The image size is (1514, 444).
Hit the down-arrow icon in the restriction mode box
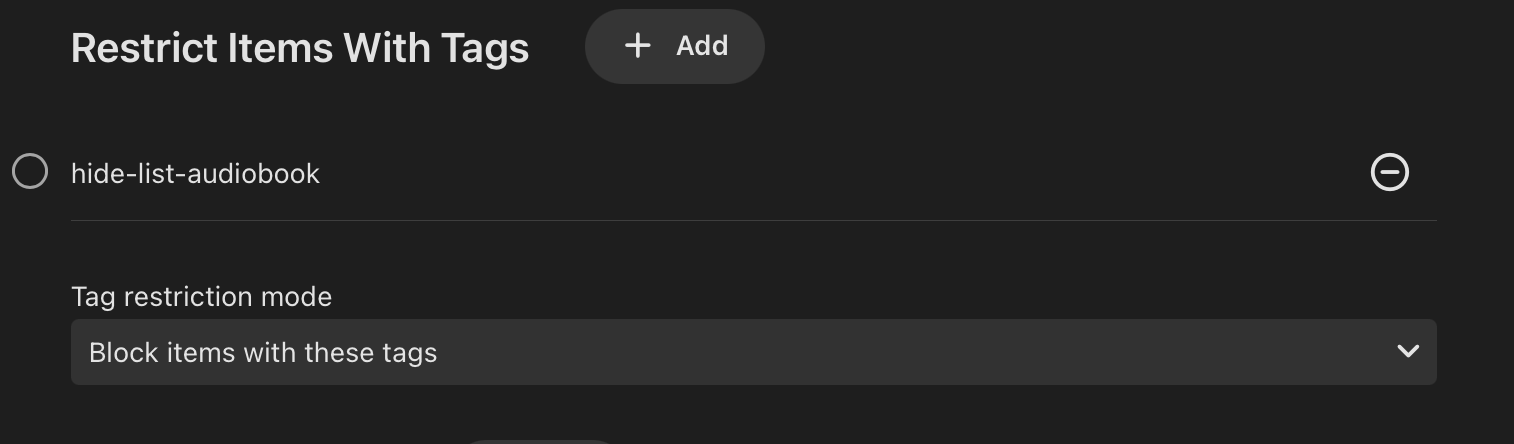click(1408, 352)
